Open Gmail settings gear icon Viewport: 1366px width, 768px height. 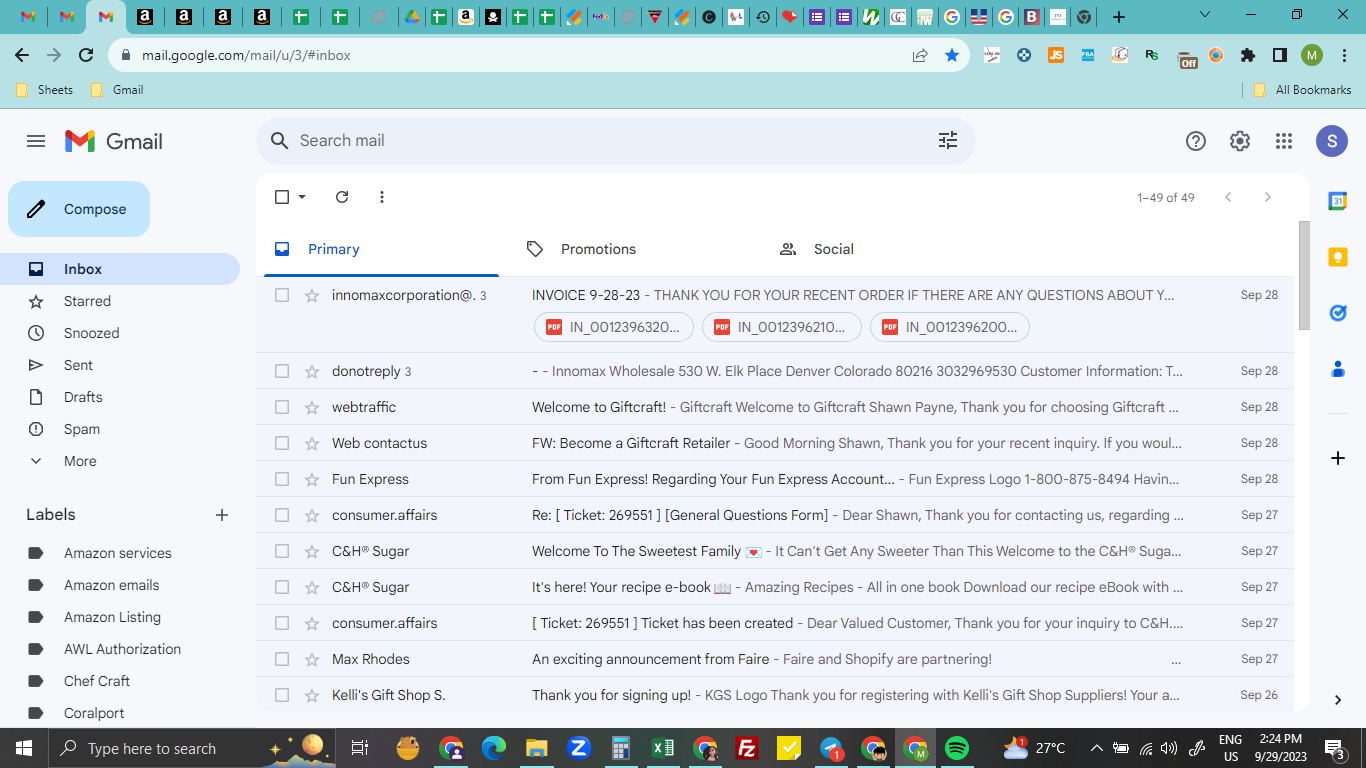coord(1240,141)
